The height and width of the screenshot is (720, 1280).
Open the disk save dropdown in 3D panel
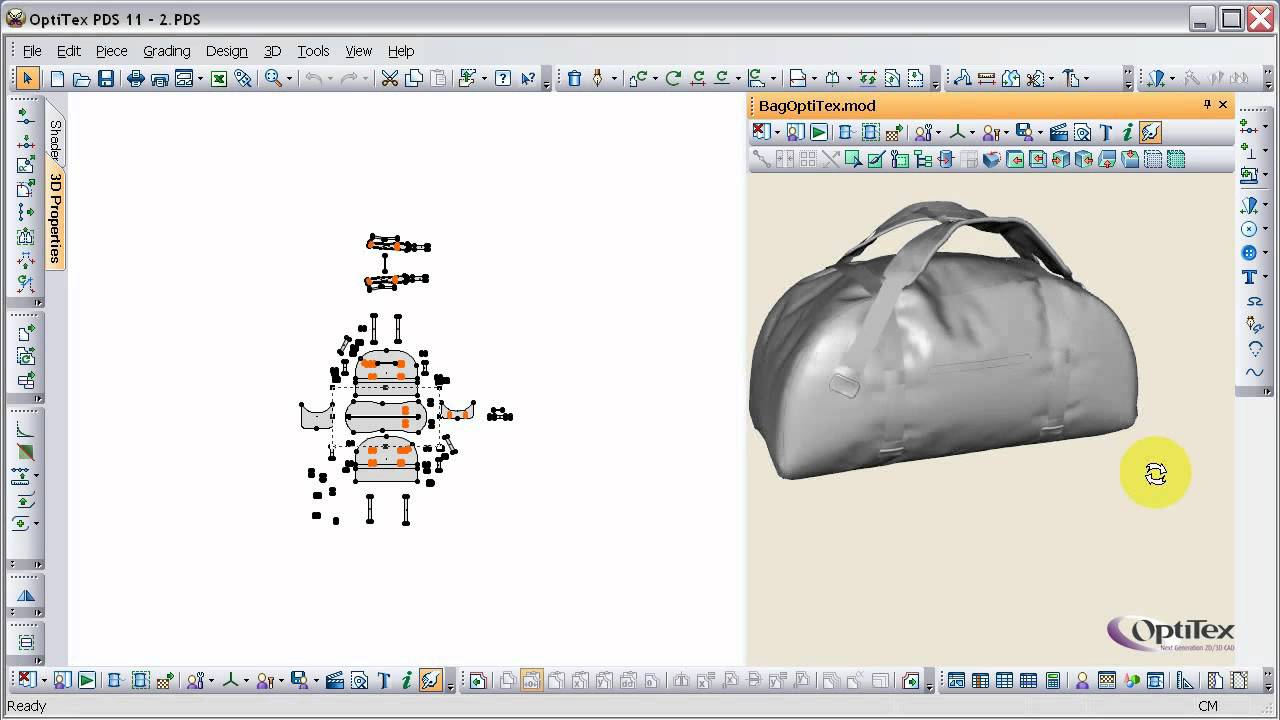click(x=1040, y=132)
